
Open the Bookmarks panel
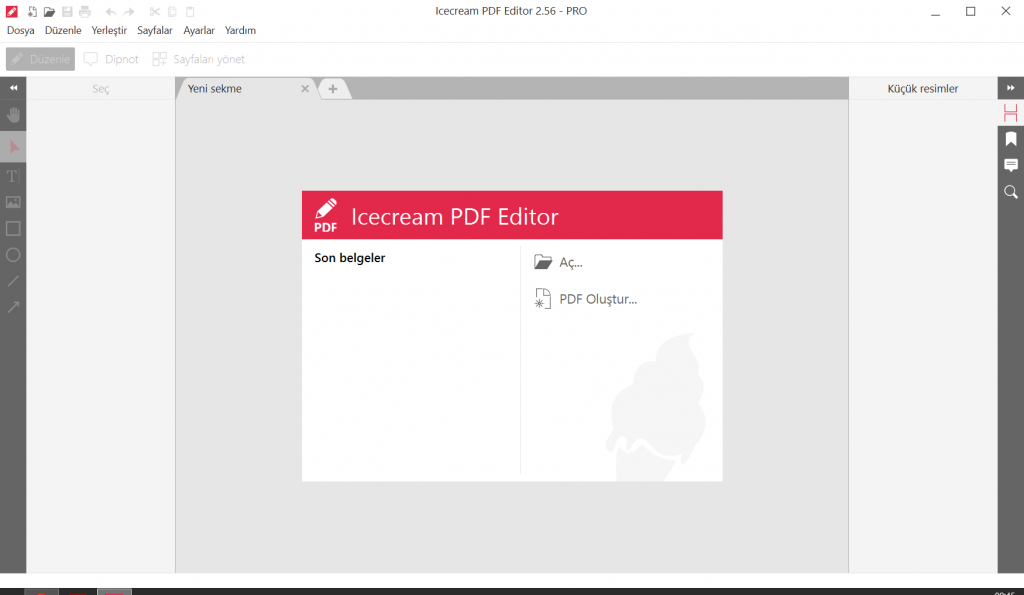(1010, 139)
